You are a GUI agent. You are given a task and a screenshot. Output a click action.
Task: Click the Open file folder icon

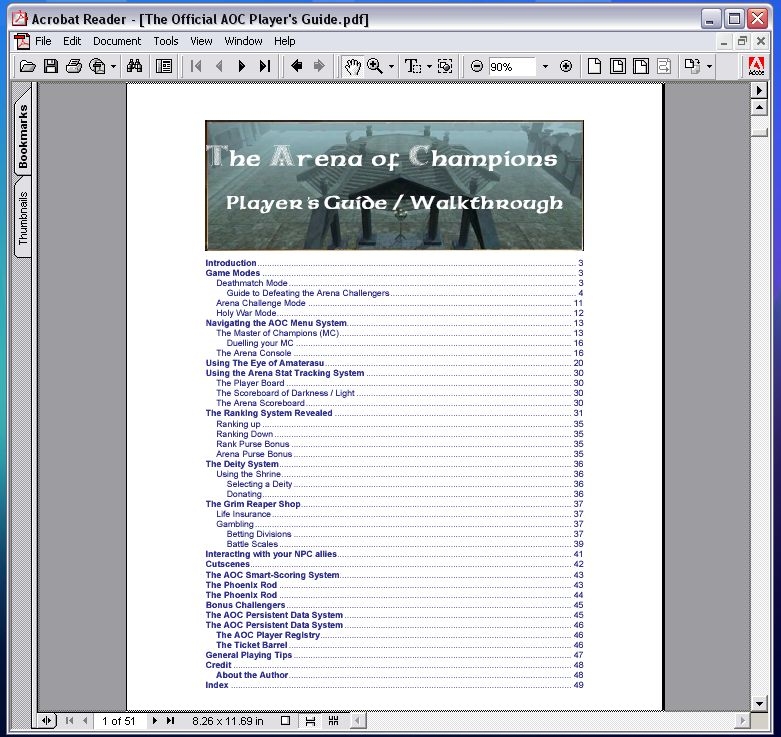(28, 66)
